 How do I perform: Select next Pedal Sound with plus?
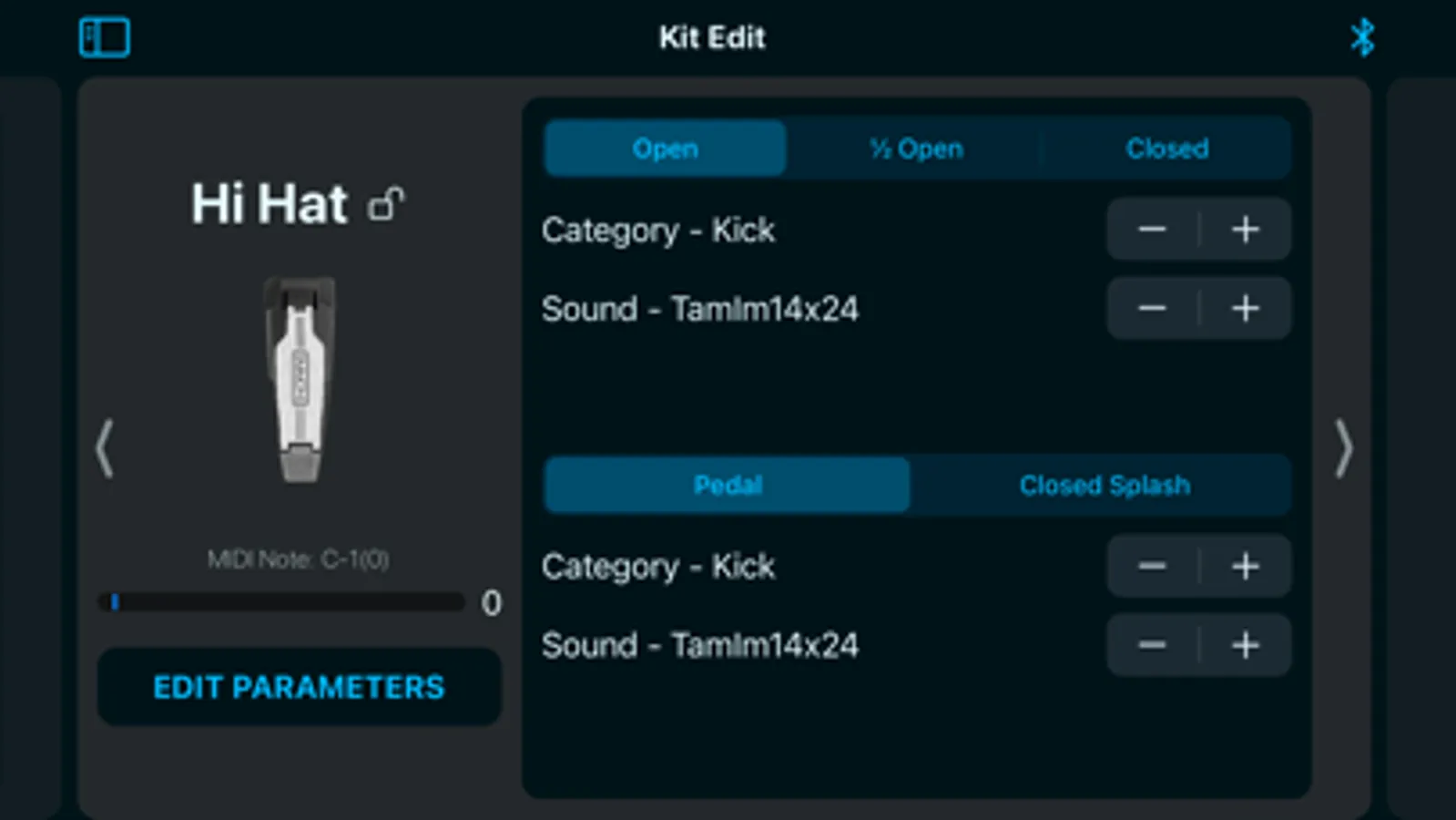pyautogui.click(x=1245, y=646)
